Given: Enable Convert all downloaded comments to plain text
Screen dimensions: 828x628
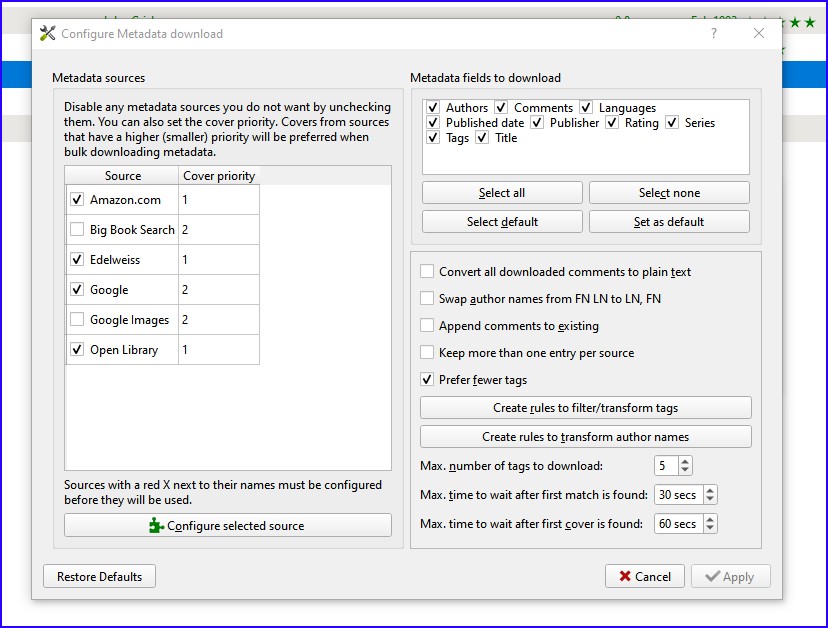Looking at the screenshot, I should [x=427, y=271].
